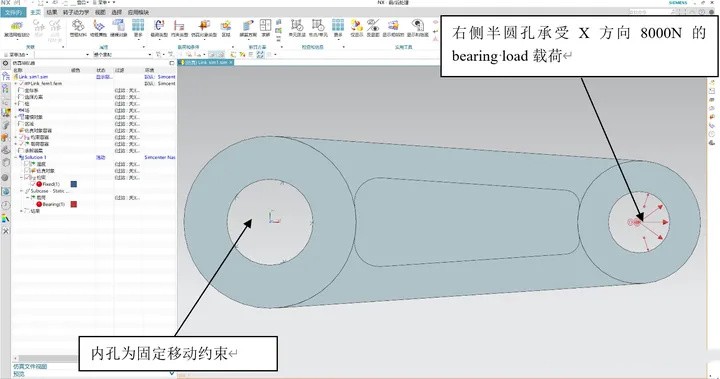Click the red color swatch of Bearing(1)

(x=73, y=204)
